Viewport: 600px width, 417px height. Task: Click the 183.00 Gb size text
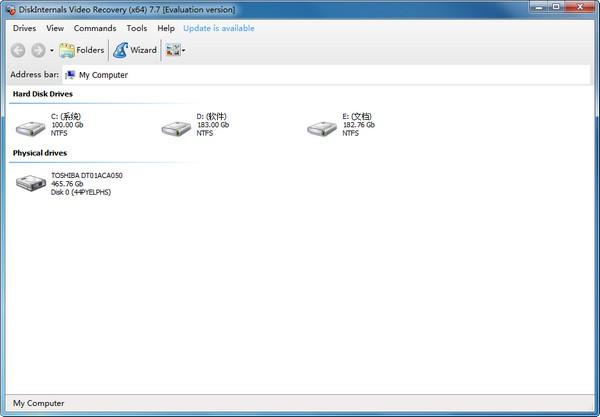coord(213,125)
